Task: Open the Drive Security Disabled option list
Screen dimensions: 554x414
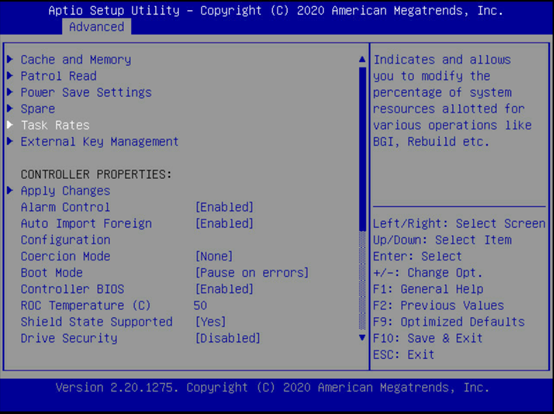Action: pos(228,338)
